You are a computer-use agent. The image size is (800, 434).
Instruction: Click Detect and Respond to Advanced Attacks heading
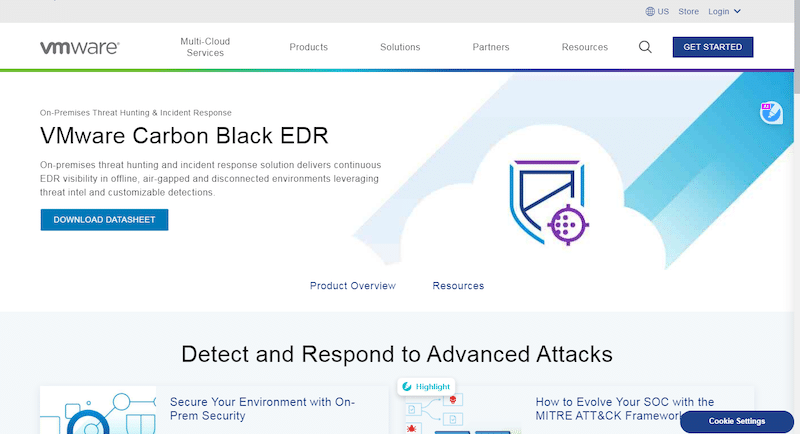(397, 354)
